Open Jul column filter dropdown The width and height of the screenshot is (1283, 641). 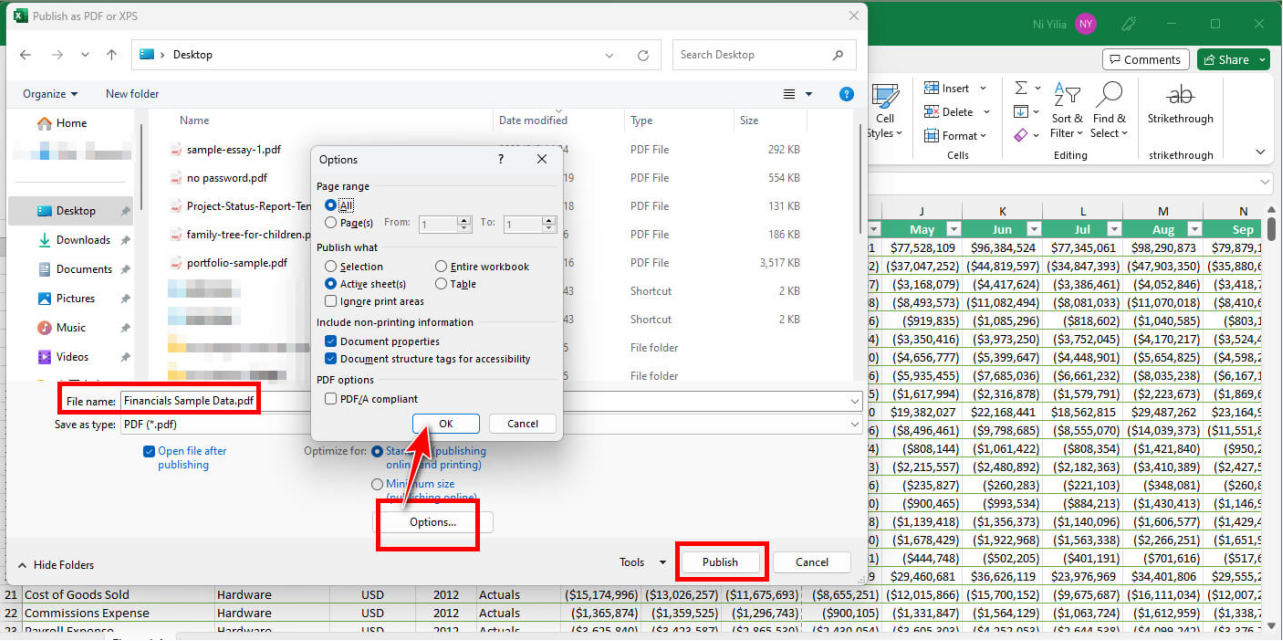coord(1112,229)
